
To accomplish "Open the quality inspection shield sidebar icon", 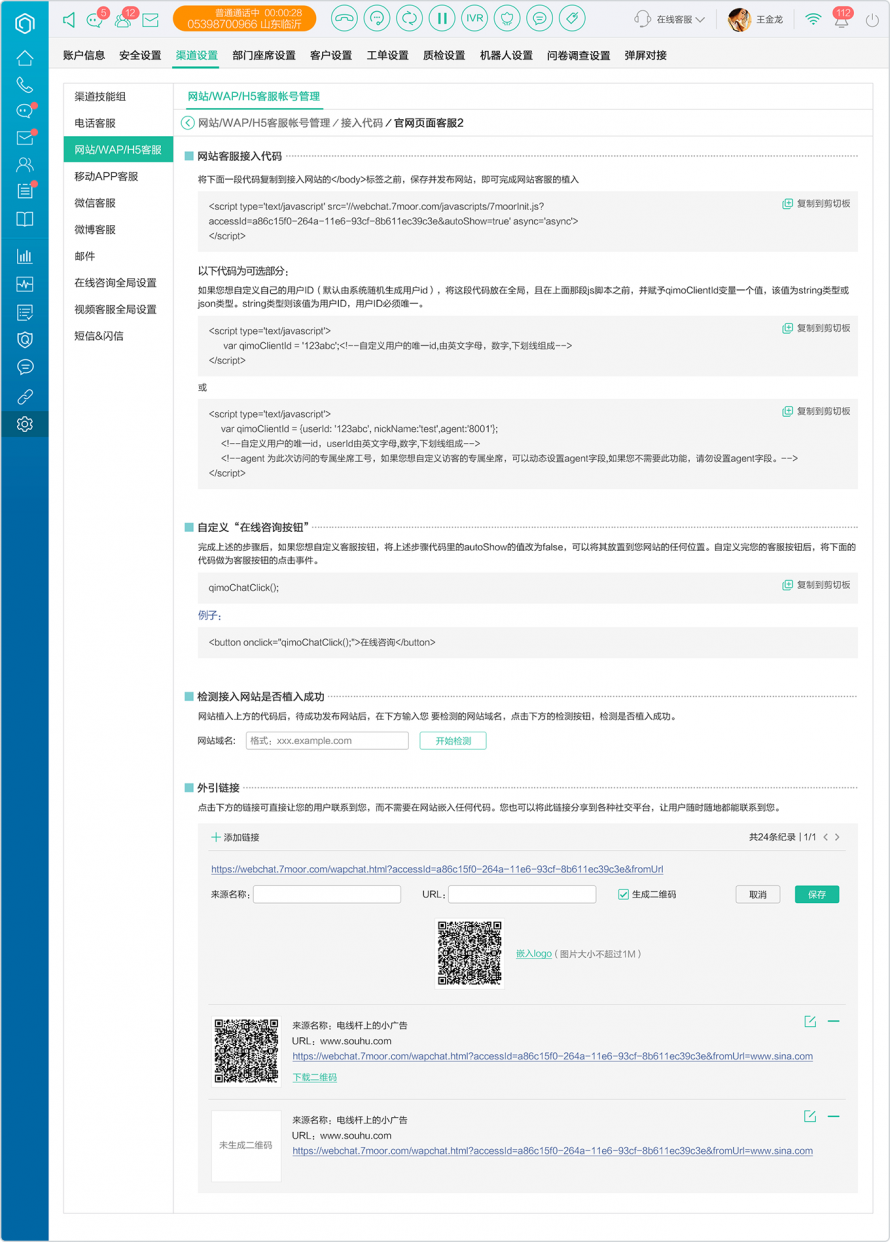I will pyautogui.click(x=24, y=340).
